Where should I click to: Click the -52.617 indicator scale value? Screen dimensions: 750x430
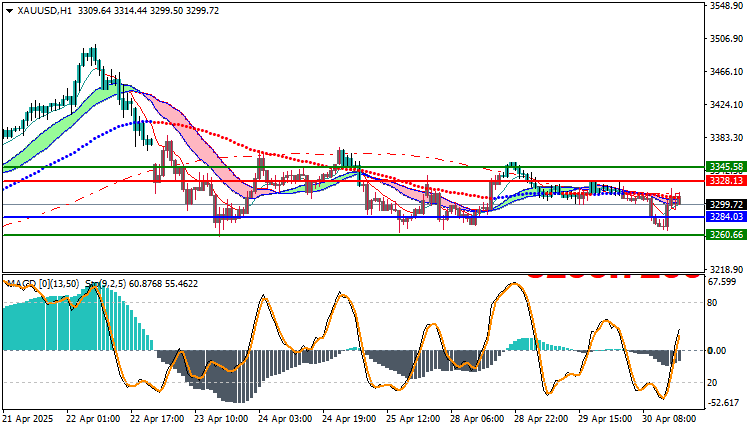(723, 403)
